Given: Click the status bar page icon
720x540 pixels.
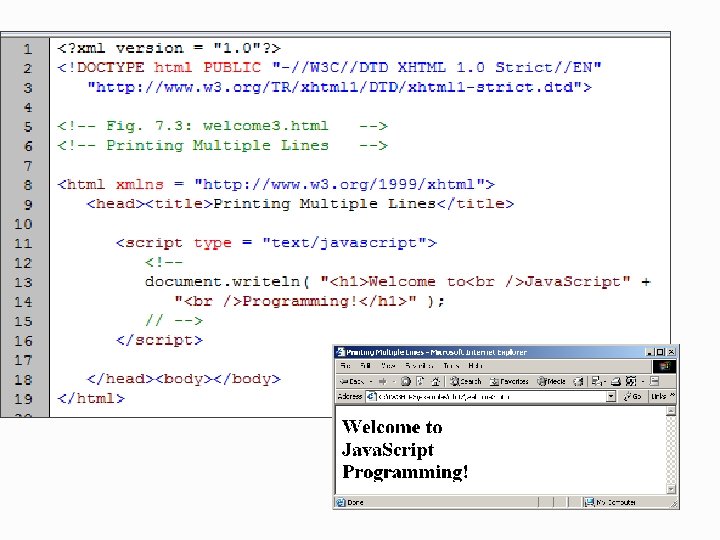Looking at the screenshot, I should click(340, 502).
